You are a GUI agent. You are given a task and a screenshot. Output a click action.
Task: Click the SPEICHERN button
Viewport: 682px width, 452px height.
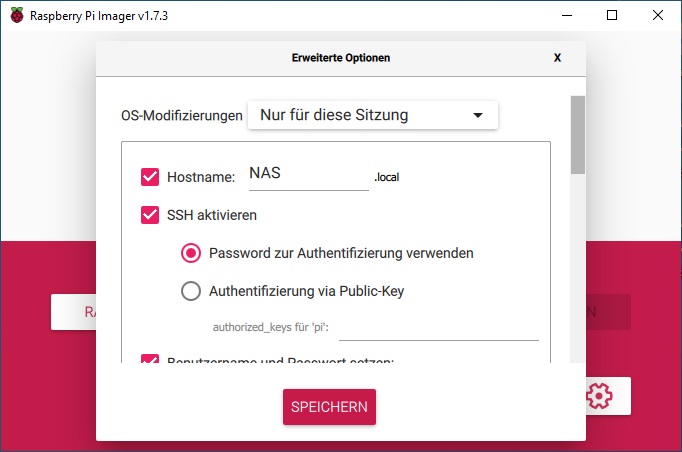(x=329, y=407)
